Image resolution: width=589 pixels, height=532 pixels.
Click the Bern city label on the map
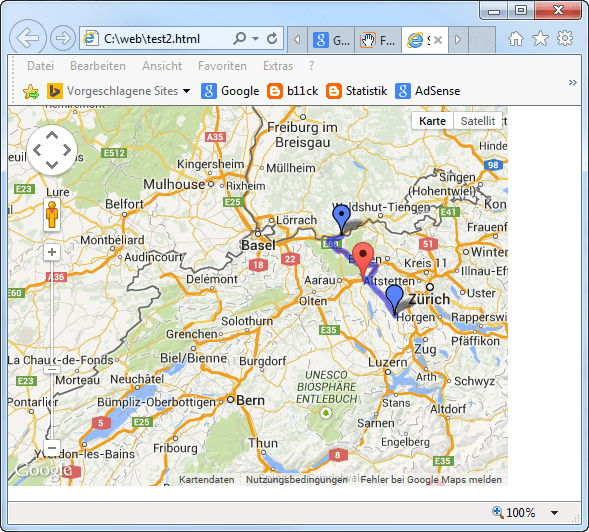point(251,401)
